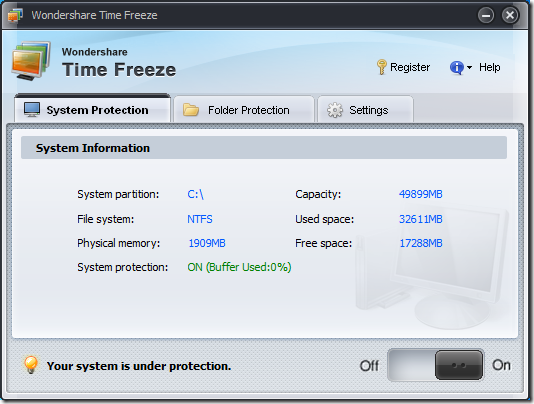
Task: Click the gold key Register icon
Action: 381,67
